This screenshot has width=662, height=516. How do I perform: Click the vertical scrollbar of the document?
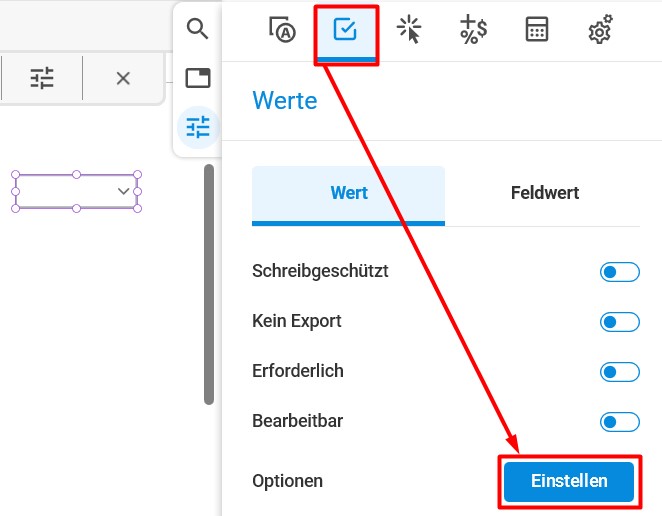(x=209, y=284)
